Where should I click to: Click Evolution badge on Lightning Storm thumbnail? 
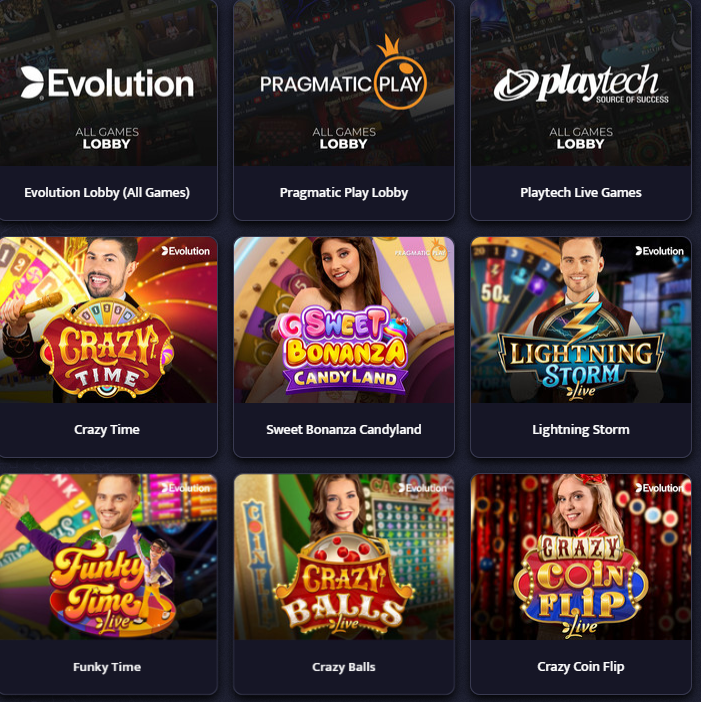[659, 251]
